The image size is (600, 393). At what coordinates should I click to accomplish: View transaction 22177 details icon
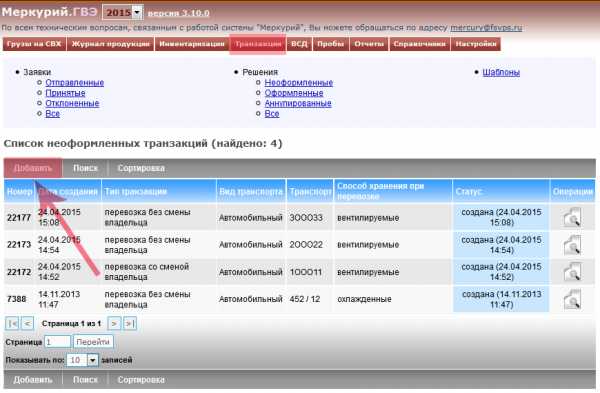(572, 217)
